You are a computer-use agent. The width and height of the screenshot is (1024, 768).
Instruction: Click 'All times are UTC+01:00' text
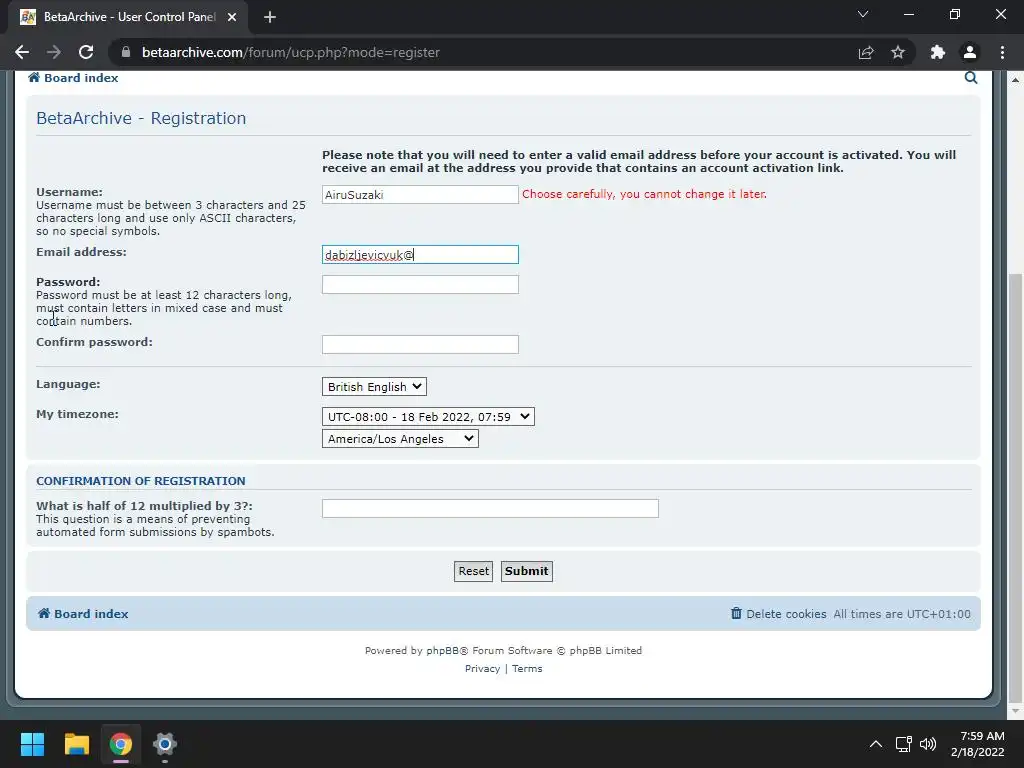(x=902, y=614)
